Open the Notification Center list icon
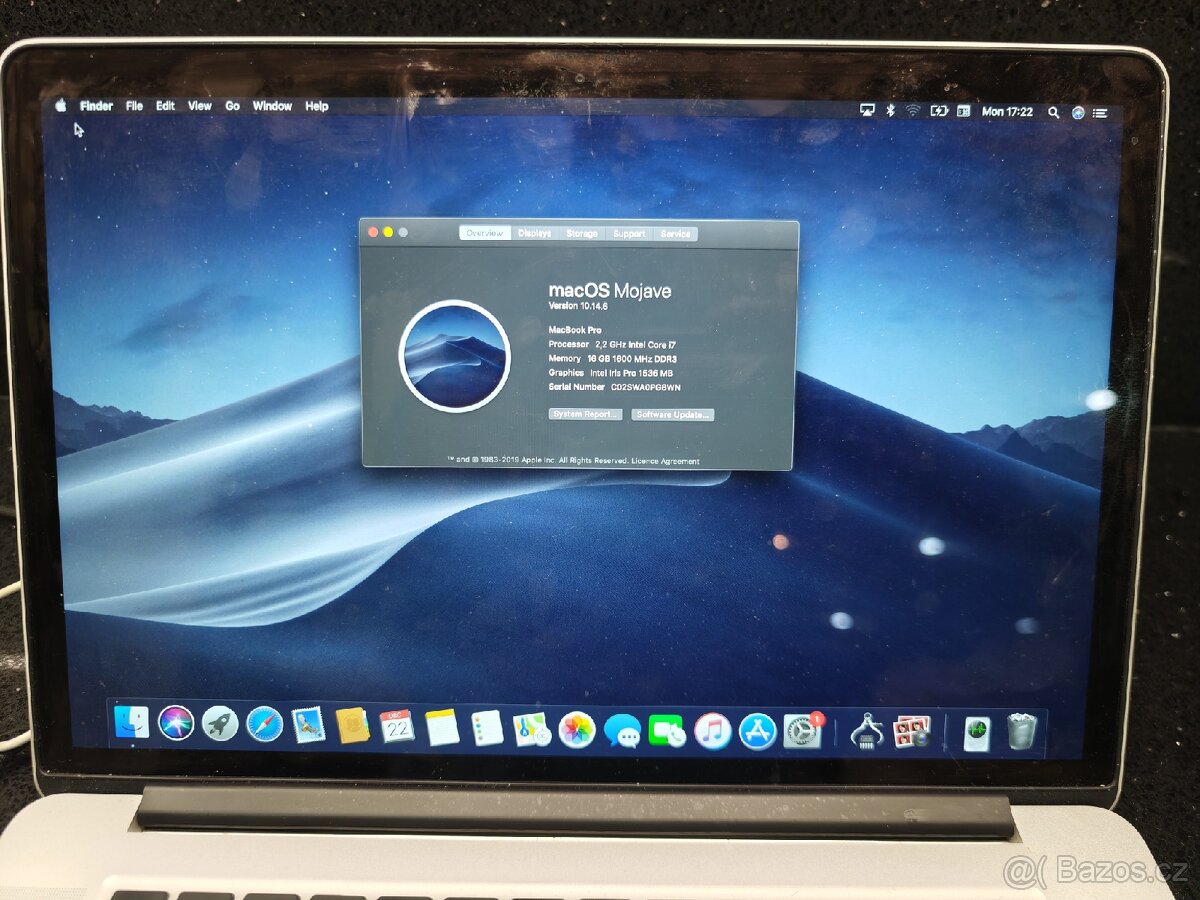This screenshot has height=900, width=1200. (x=1100, y=113)
